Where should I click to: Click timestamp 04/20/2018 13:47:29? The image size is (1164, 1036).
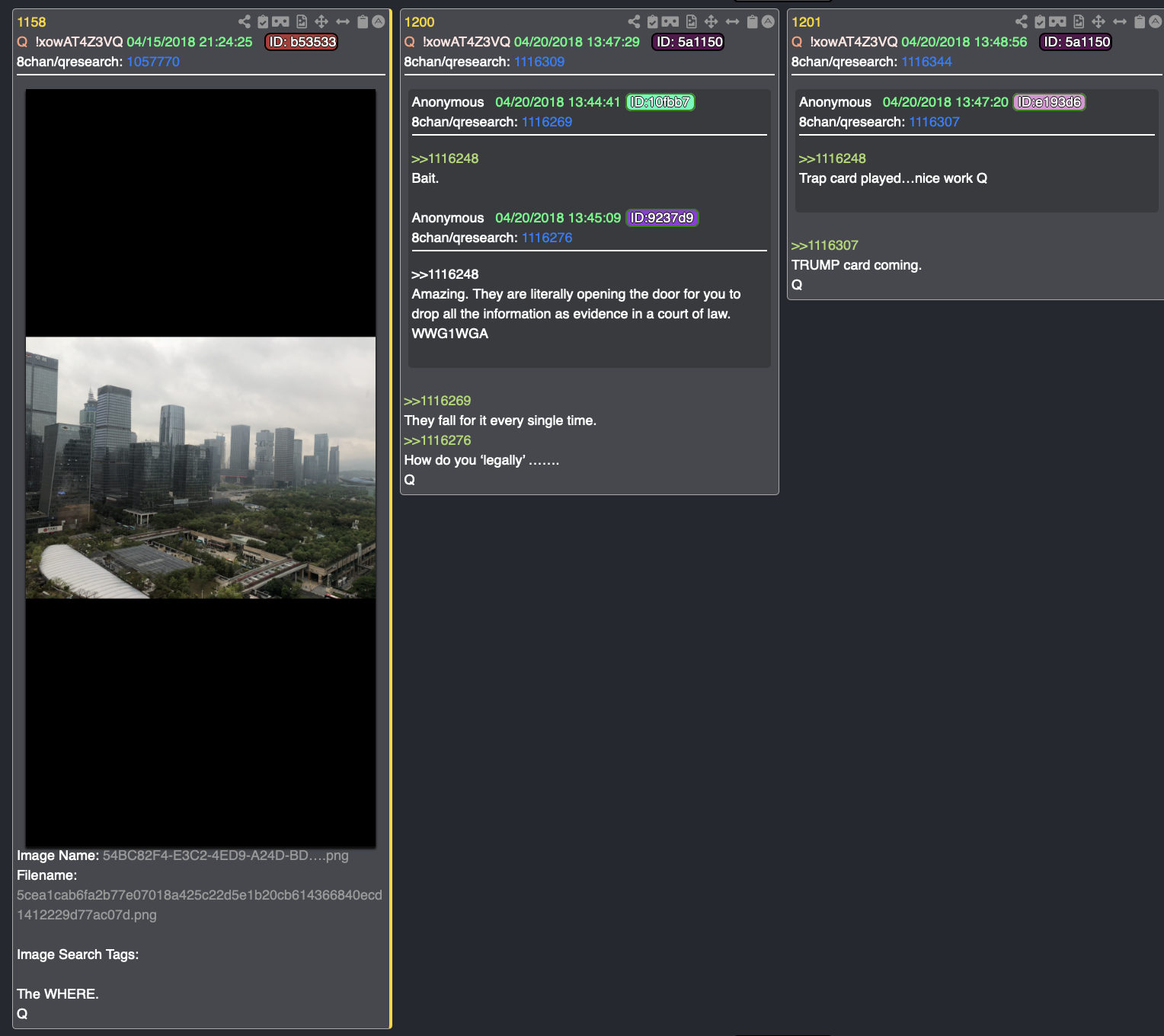[x=577, y=42]
